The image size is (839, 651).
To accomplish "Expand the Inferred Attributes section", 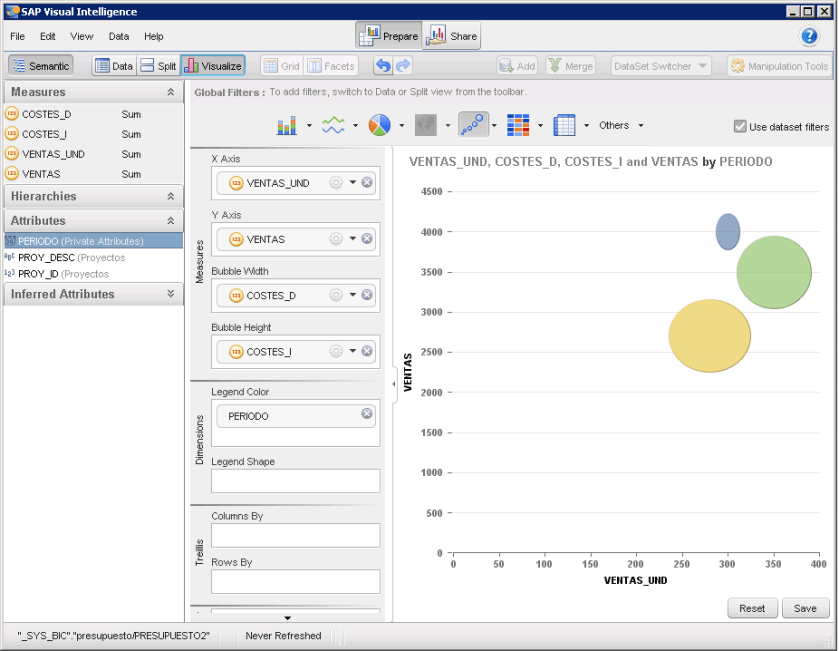I will [x=171, y=294].
